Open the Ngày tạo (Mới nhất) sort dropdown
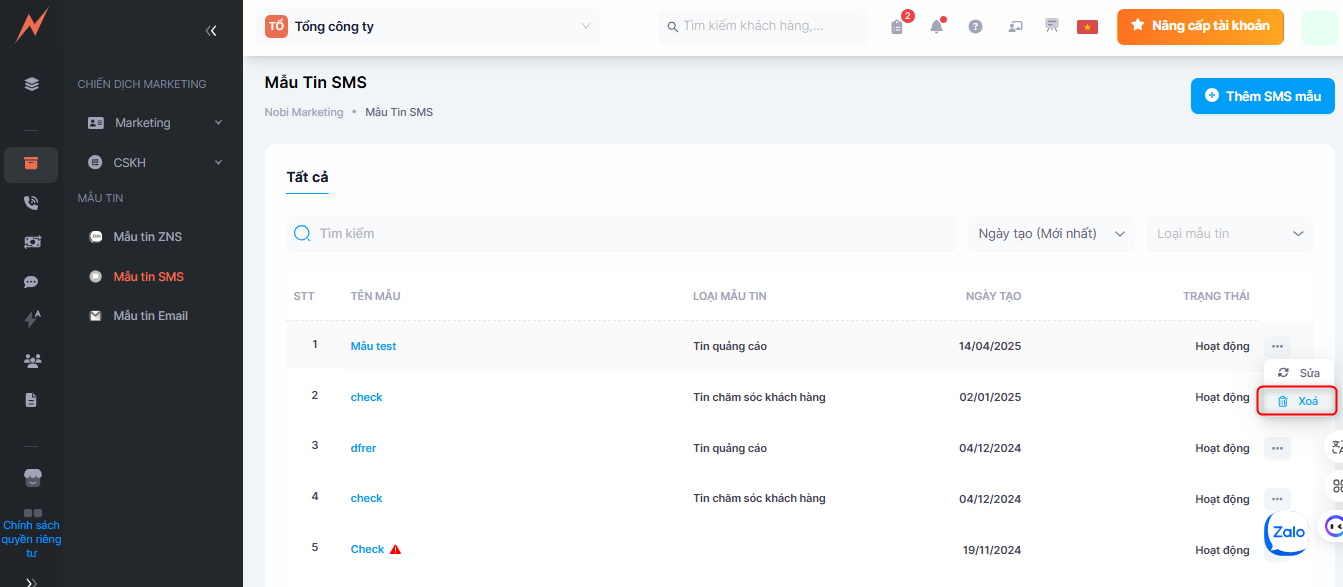1343x587 pixels. coord(1050,234)
